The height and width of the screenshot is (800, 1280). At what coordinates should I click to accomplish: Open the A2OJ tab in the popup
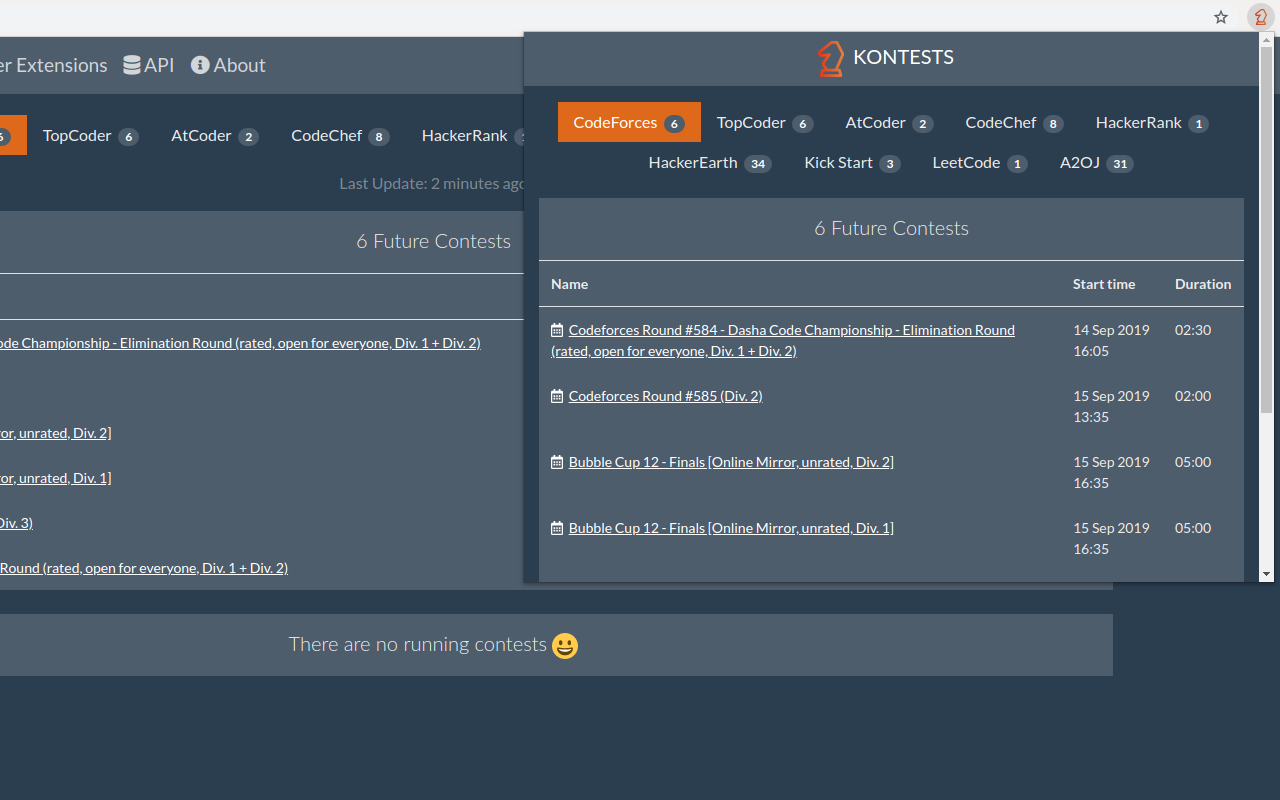[1097, 162]
